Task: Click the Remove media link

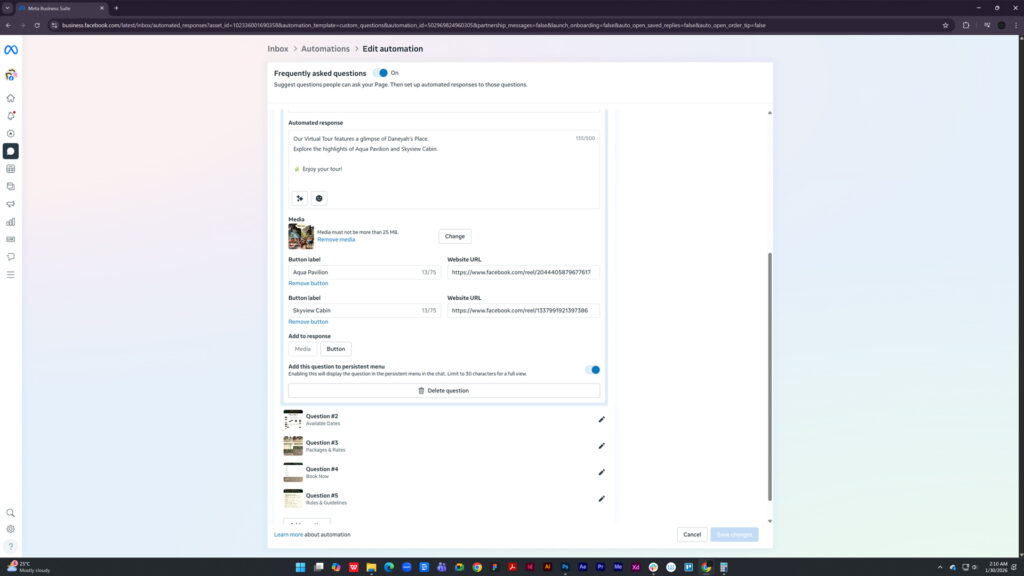Action: click(336, 240)
